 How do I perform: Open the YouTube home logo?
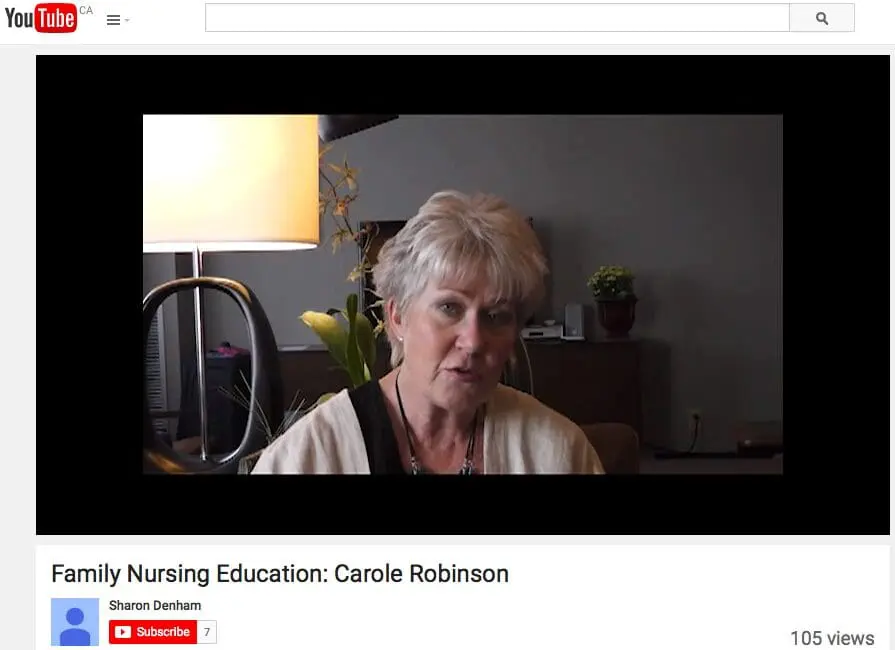[x=41, y=18]
